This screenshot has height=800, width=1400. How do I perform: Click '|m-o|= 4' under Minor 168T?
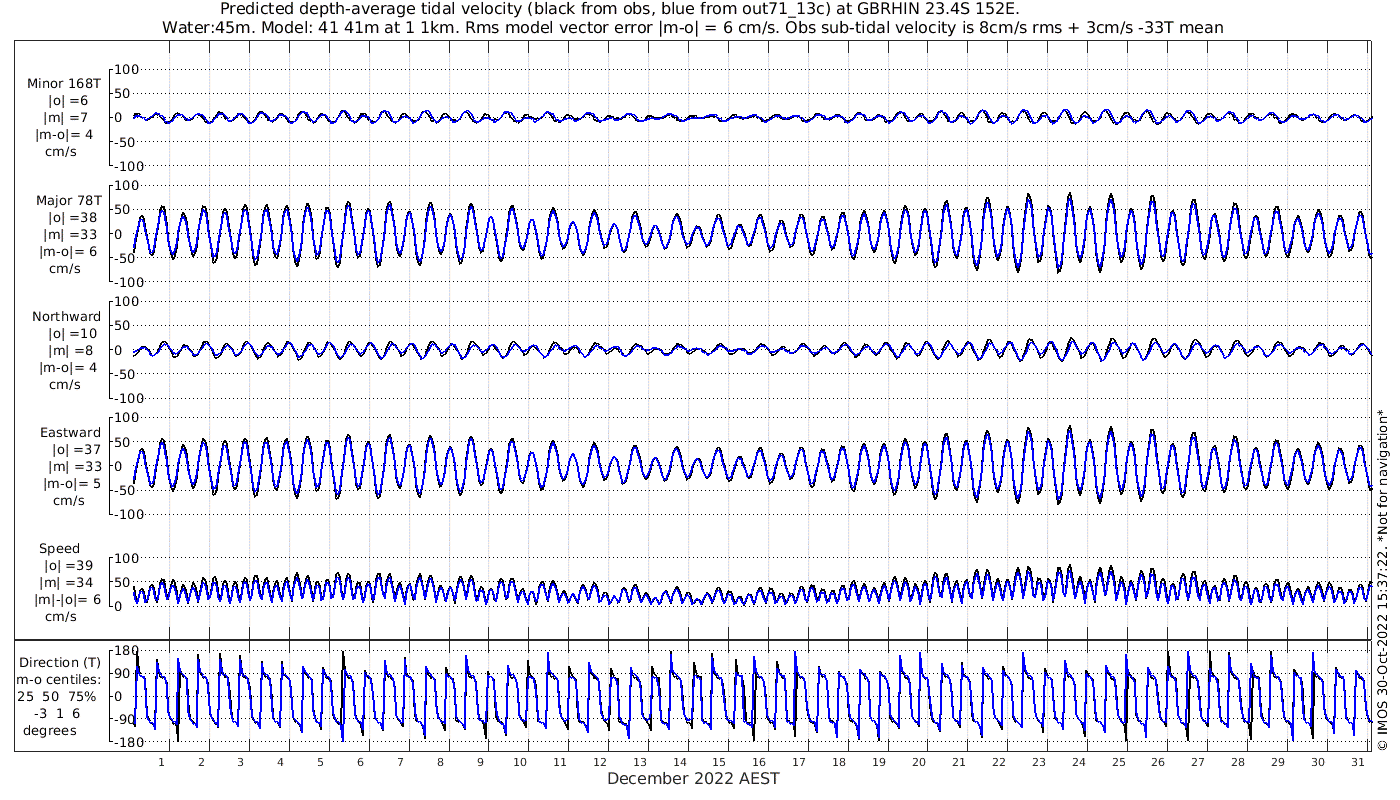65,135
